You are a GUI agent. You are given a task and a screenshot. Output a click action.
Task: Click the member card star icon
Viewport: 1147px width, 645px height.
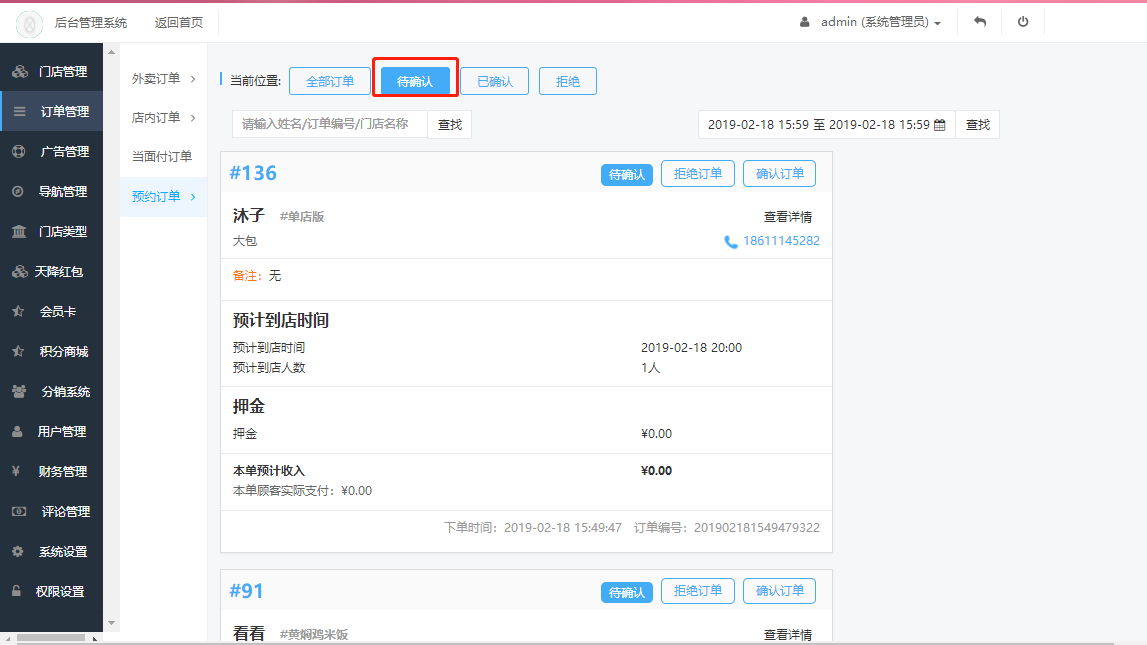18,312
